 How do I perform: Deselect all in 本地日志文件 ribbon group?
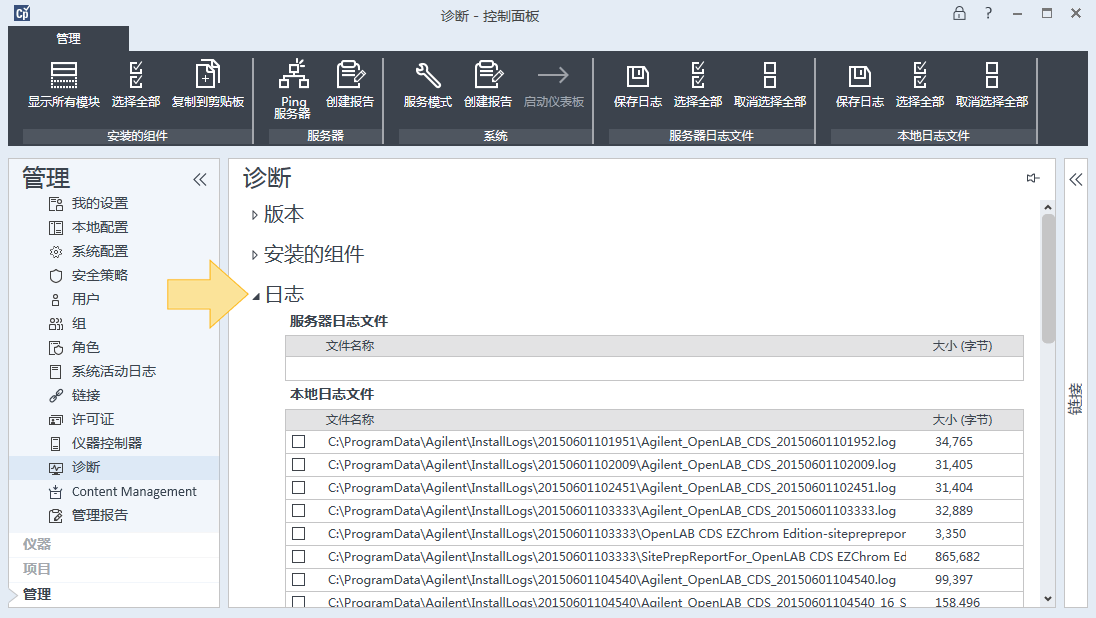tap(992, 84)
